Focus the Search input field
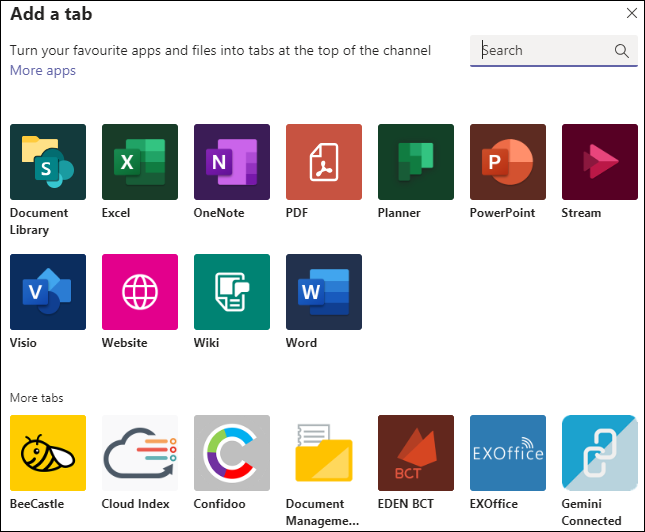Viewport: 645px width, 532px height. tap(554, 51)
